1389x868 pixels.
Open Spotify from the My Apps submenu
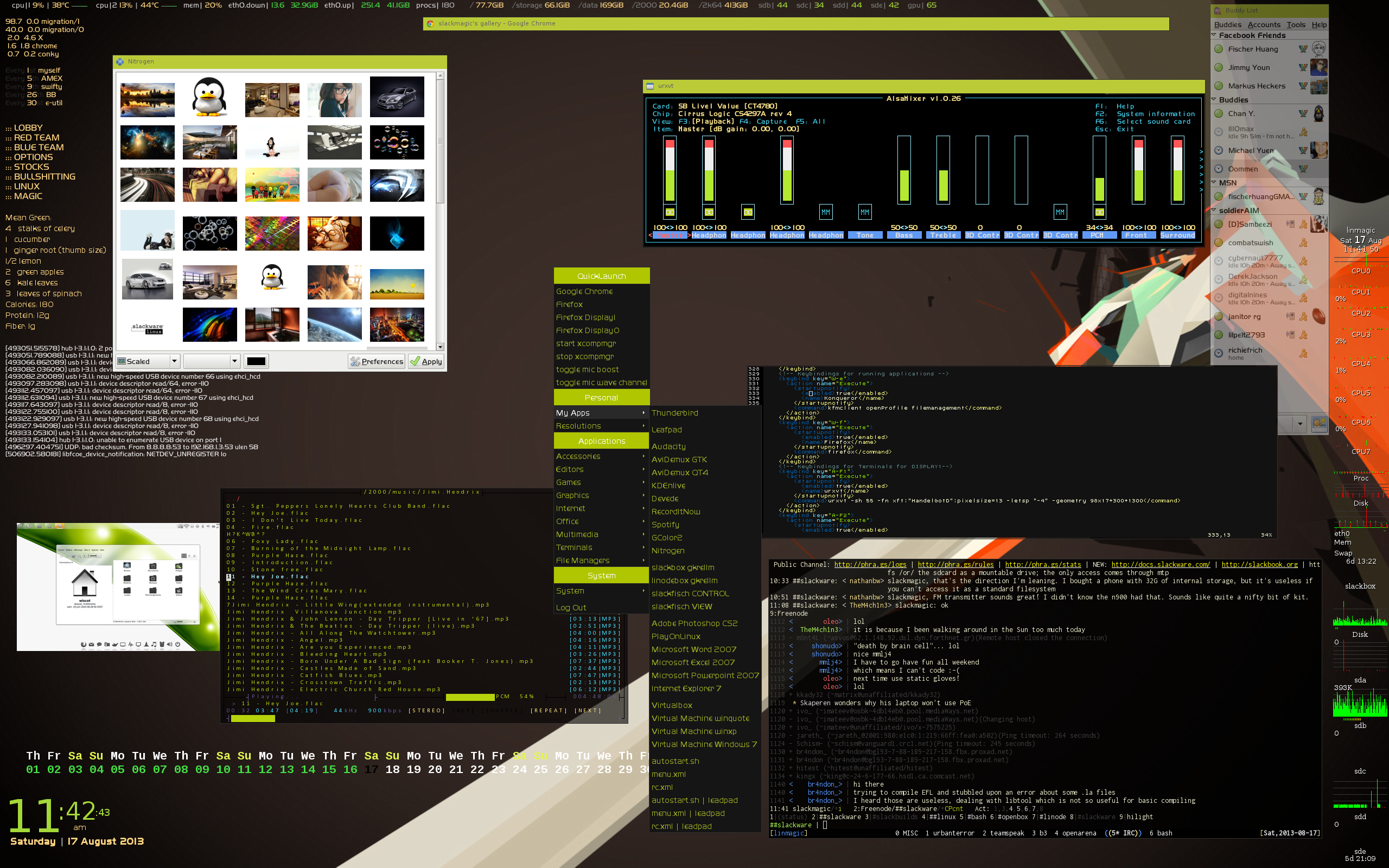tap(705, 525)
